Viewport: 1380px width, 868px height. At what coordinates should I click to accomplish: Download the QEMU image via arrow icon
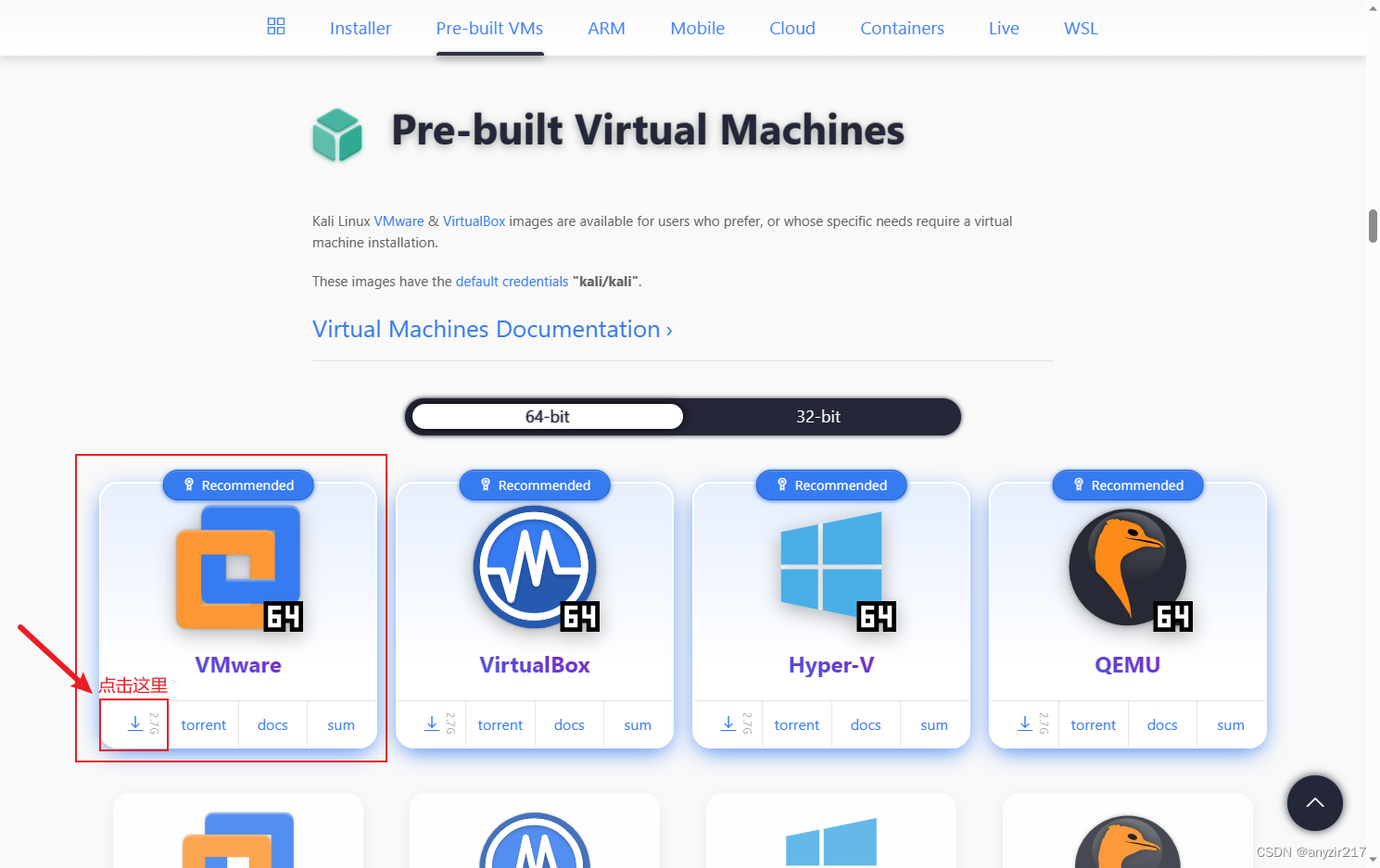click(1025, 724)
